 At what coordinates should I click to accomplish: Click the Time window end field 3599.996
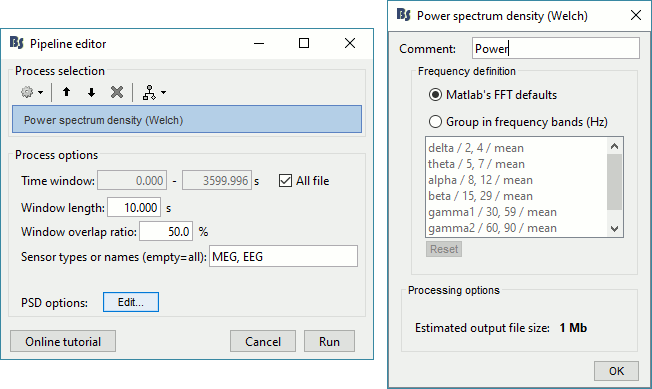click(x=217, y=180)
